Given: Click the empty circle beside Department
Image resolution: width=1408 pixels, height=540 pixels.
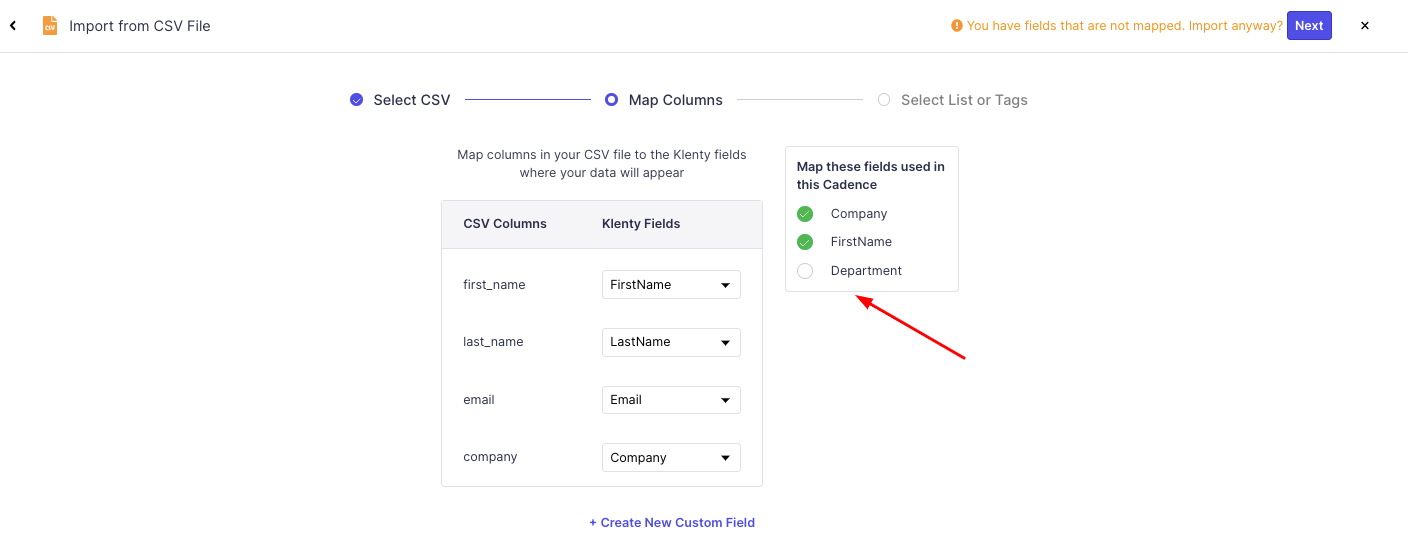Looking at the screenshot, I should pyautogui.click(x=805, y=271).
